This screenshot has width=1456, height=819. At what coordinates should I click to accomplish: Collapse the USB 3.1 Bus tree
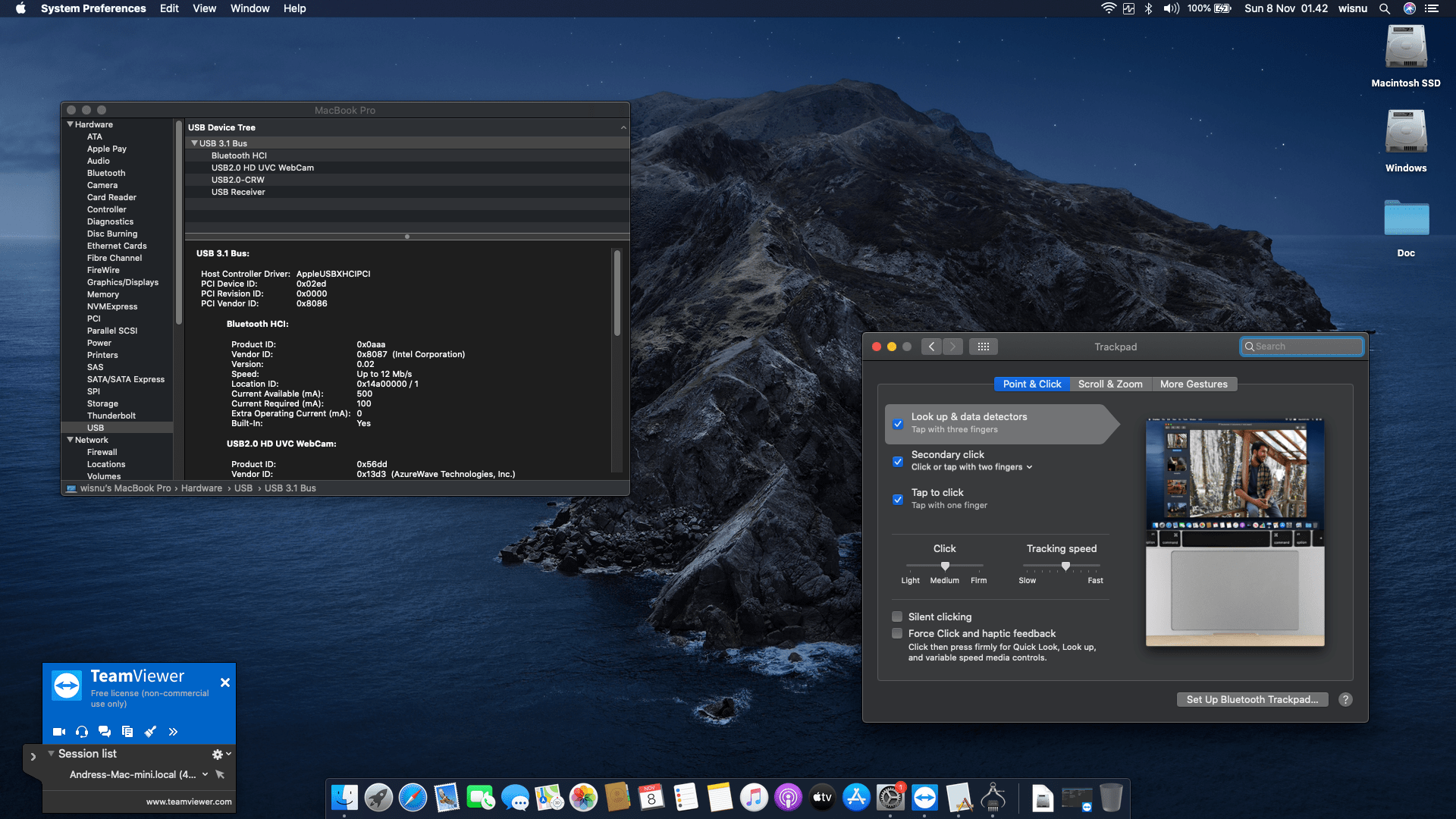click(196, 143)
